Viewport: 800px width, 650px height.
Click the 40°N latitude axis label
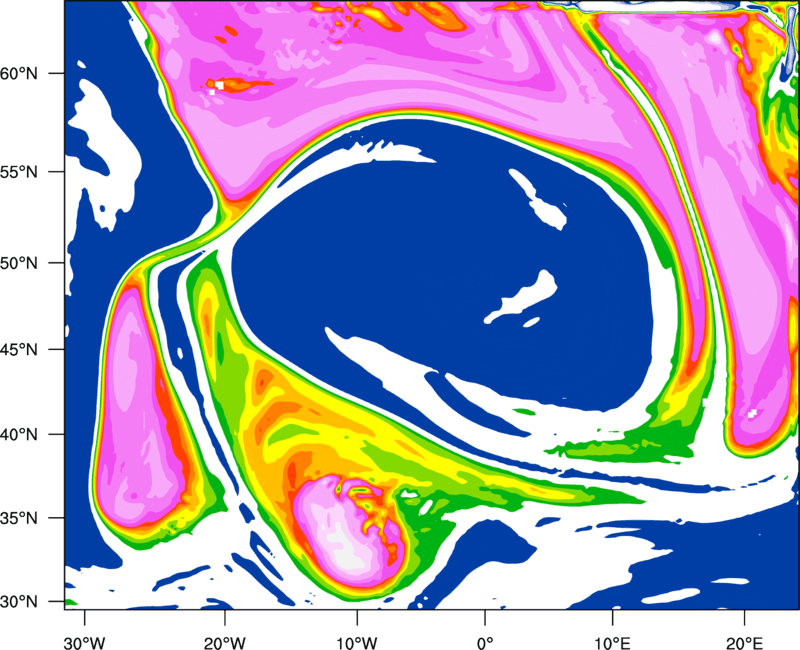tap(19, 435)
